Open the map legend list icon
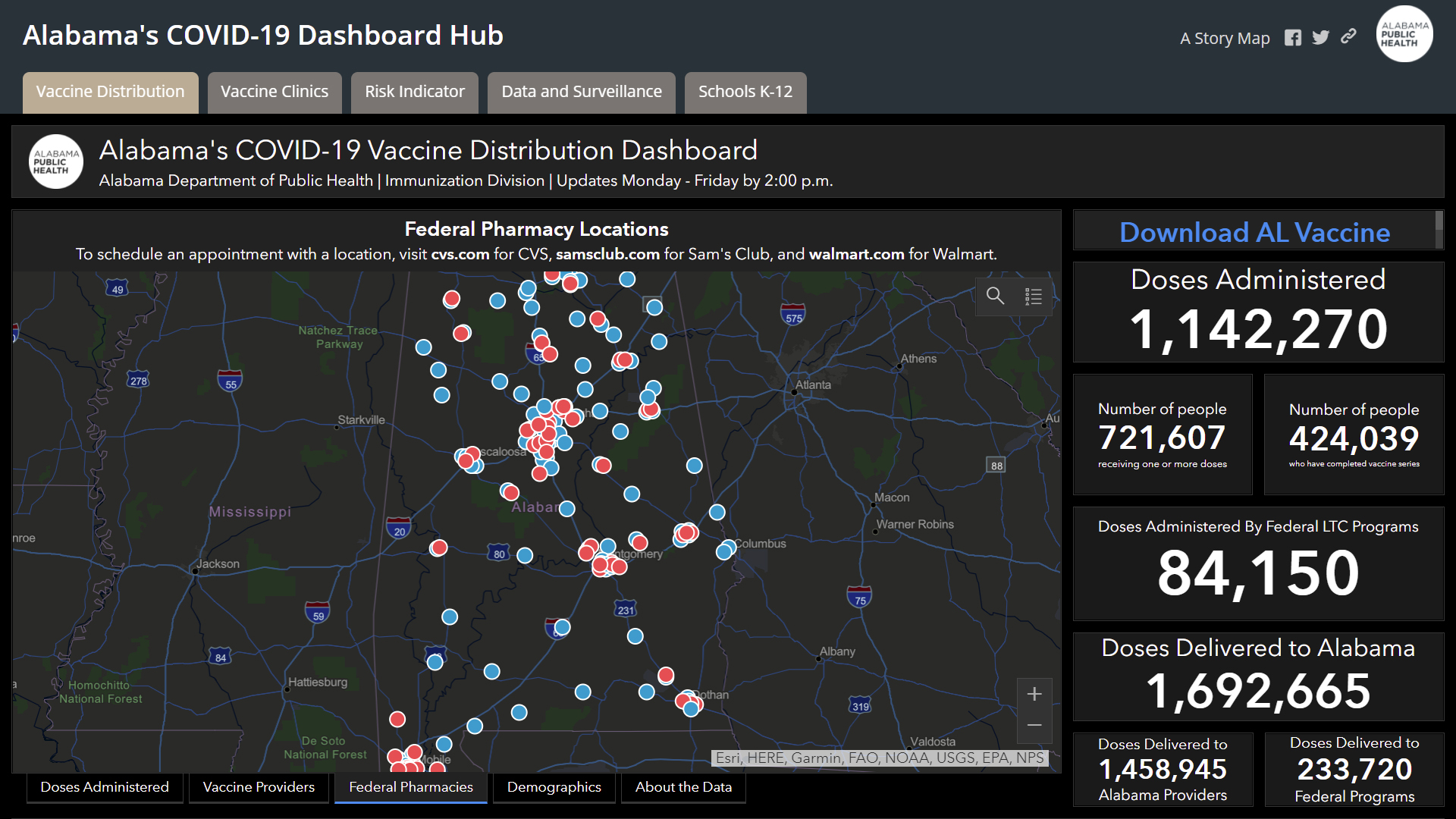 (x=1033, y=296)
